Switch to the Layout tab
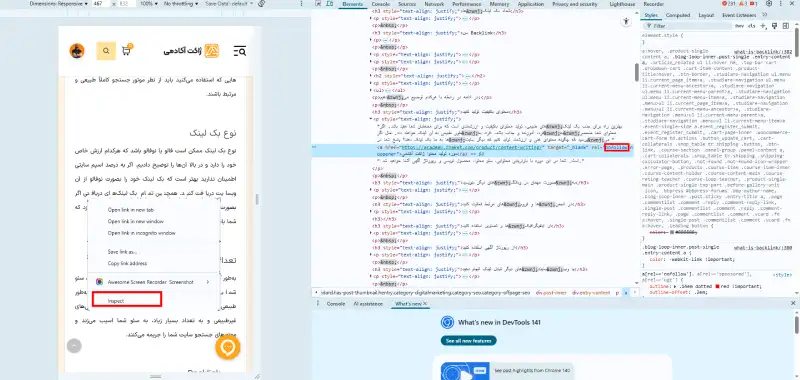This screenshot has height=380, width=800. tap(706, 15)
